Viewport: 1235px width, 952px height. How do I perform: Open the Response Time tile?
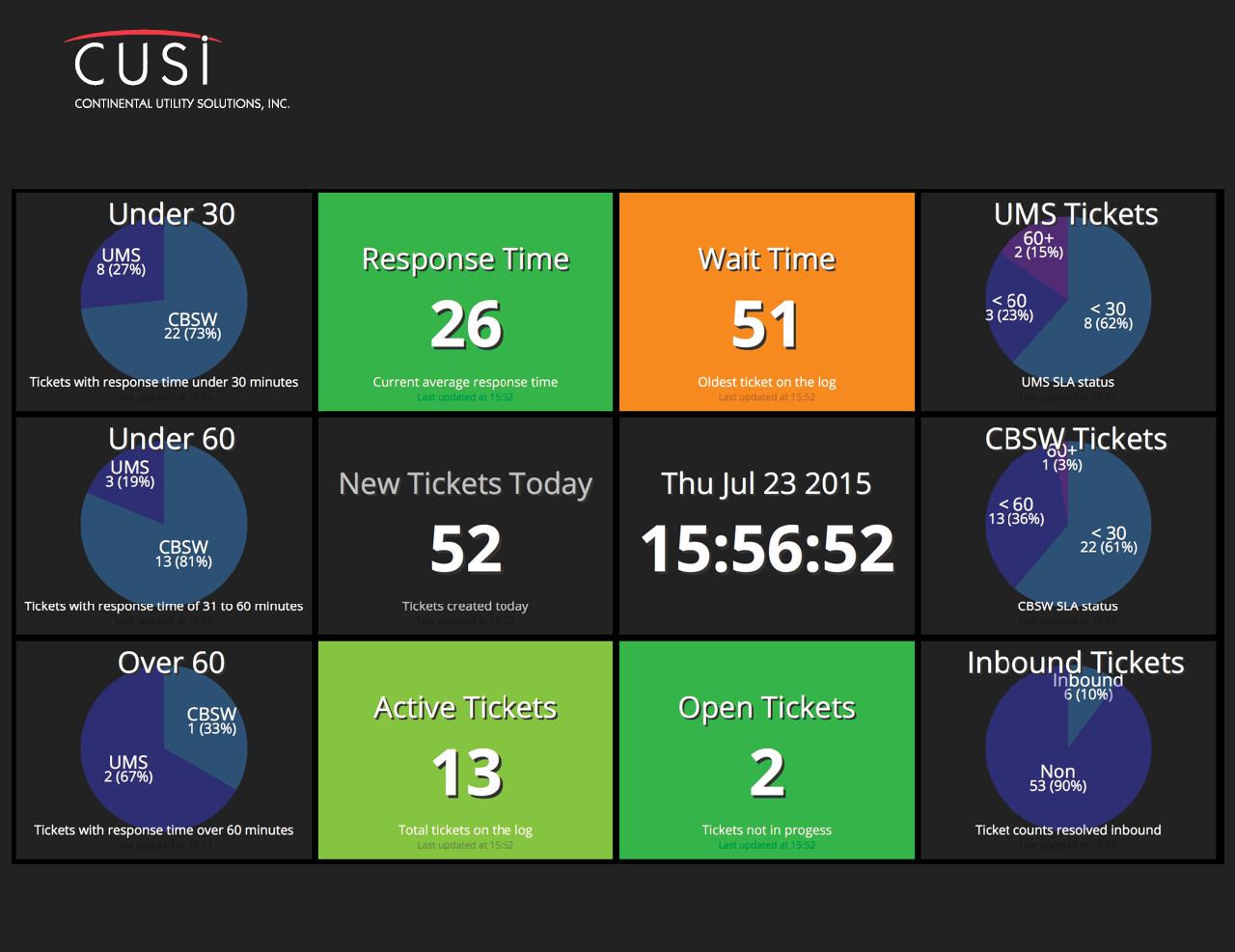[x=465, y=301]
